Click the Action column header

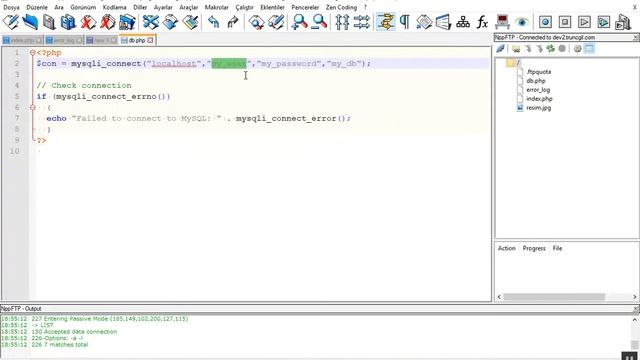[507, 248]
